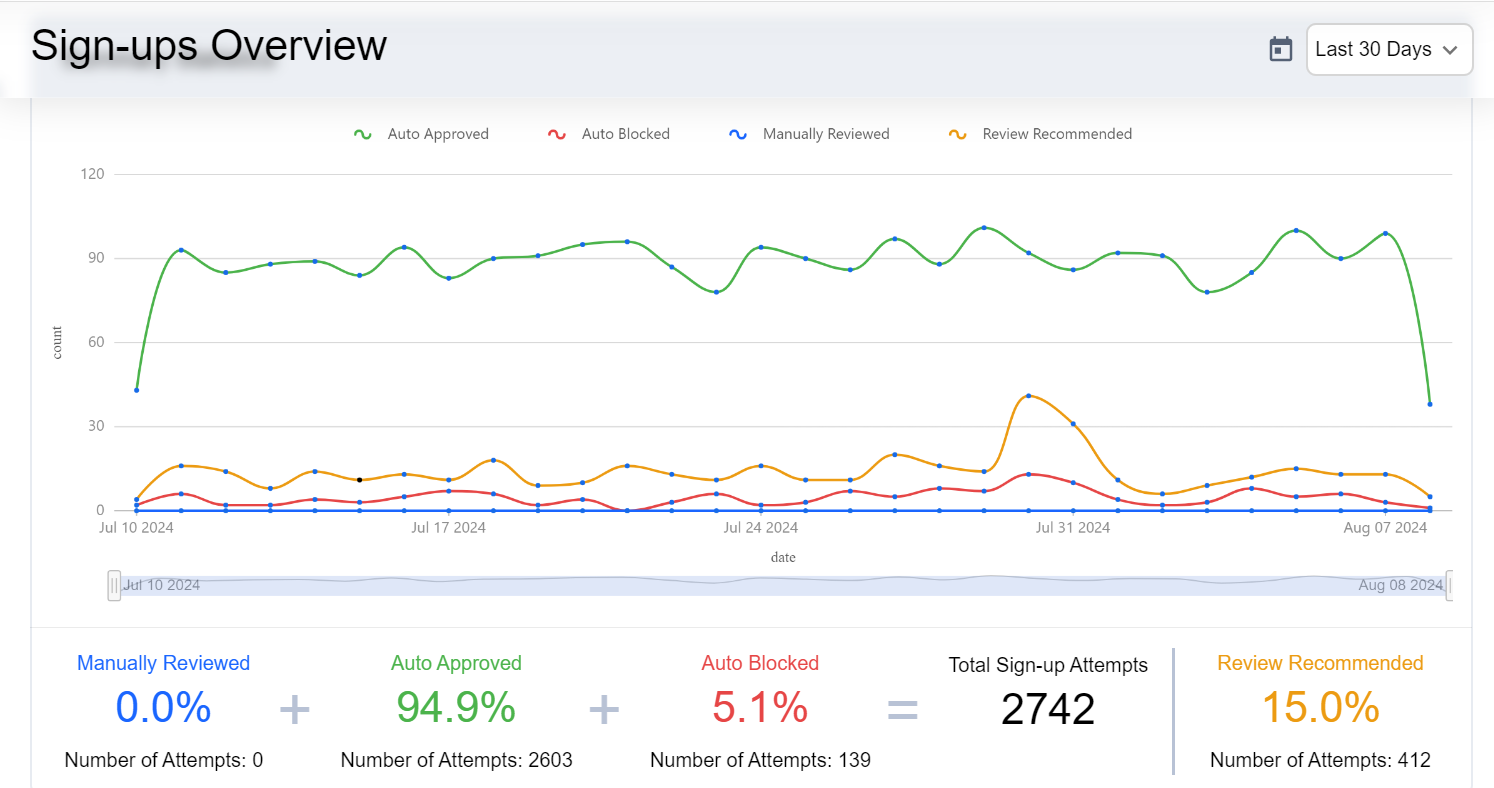Click the Manually Reviewed summary heading

(x=164, y=663)
